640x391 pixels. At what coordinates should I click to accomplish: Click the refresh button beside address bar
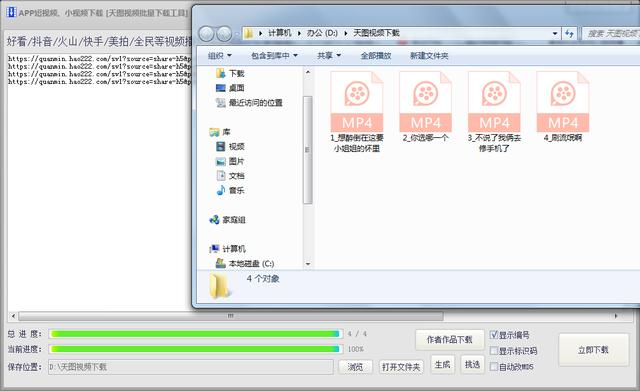pos(569,33)
